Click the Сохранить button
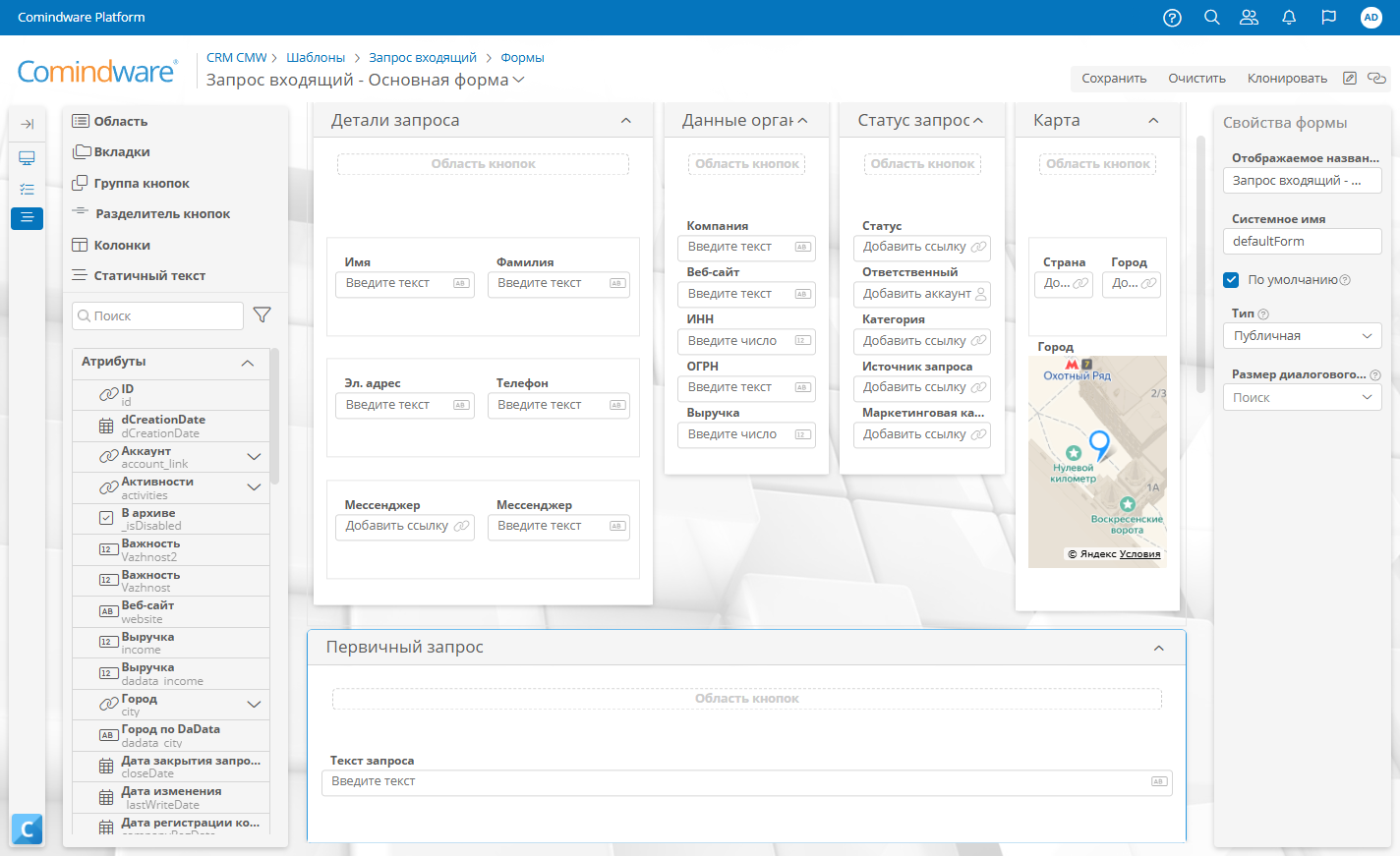Screen dimensions: 1400x856 click(1114, 79)
